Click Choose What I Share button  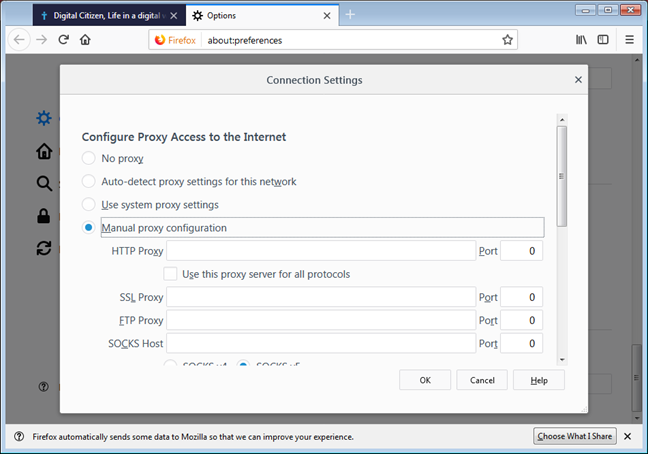click(574, 436)
